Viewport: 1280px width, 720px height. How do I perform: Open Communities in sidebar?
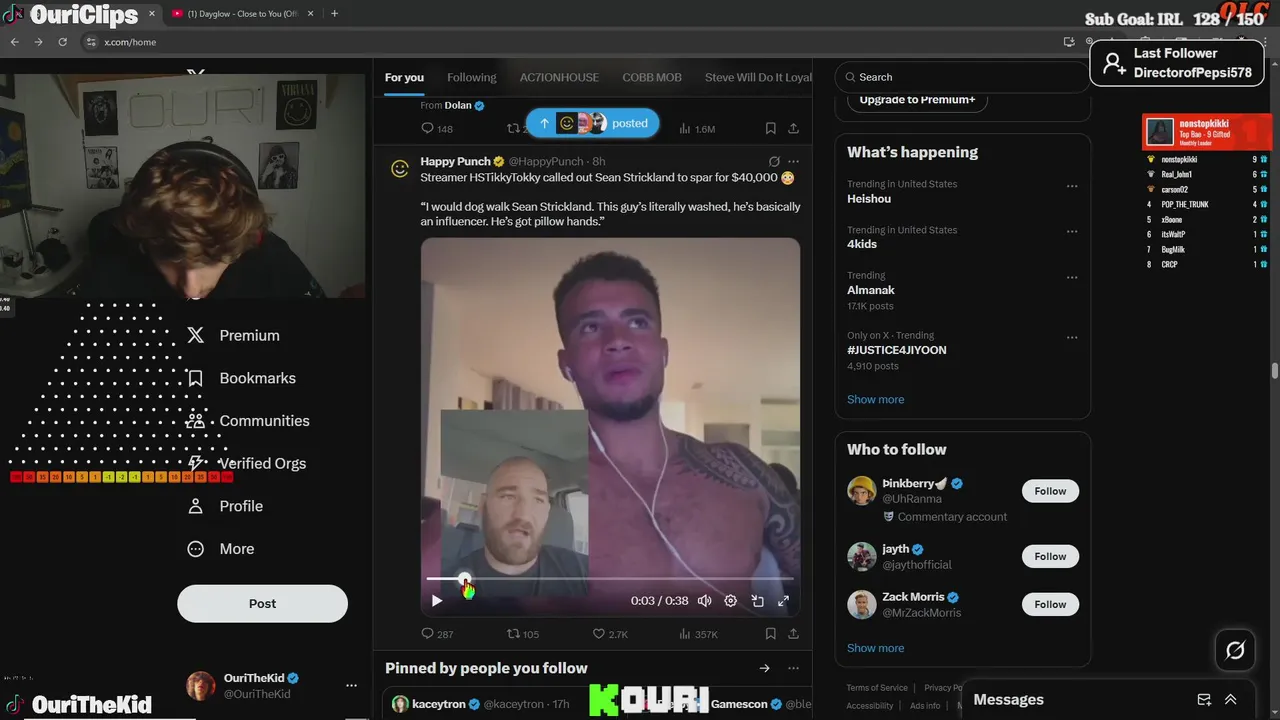[249, 421]
